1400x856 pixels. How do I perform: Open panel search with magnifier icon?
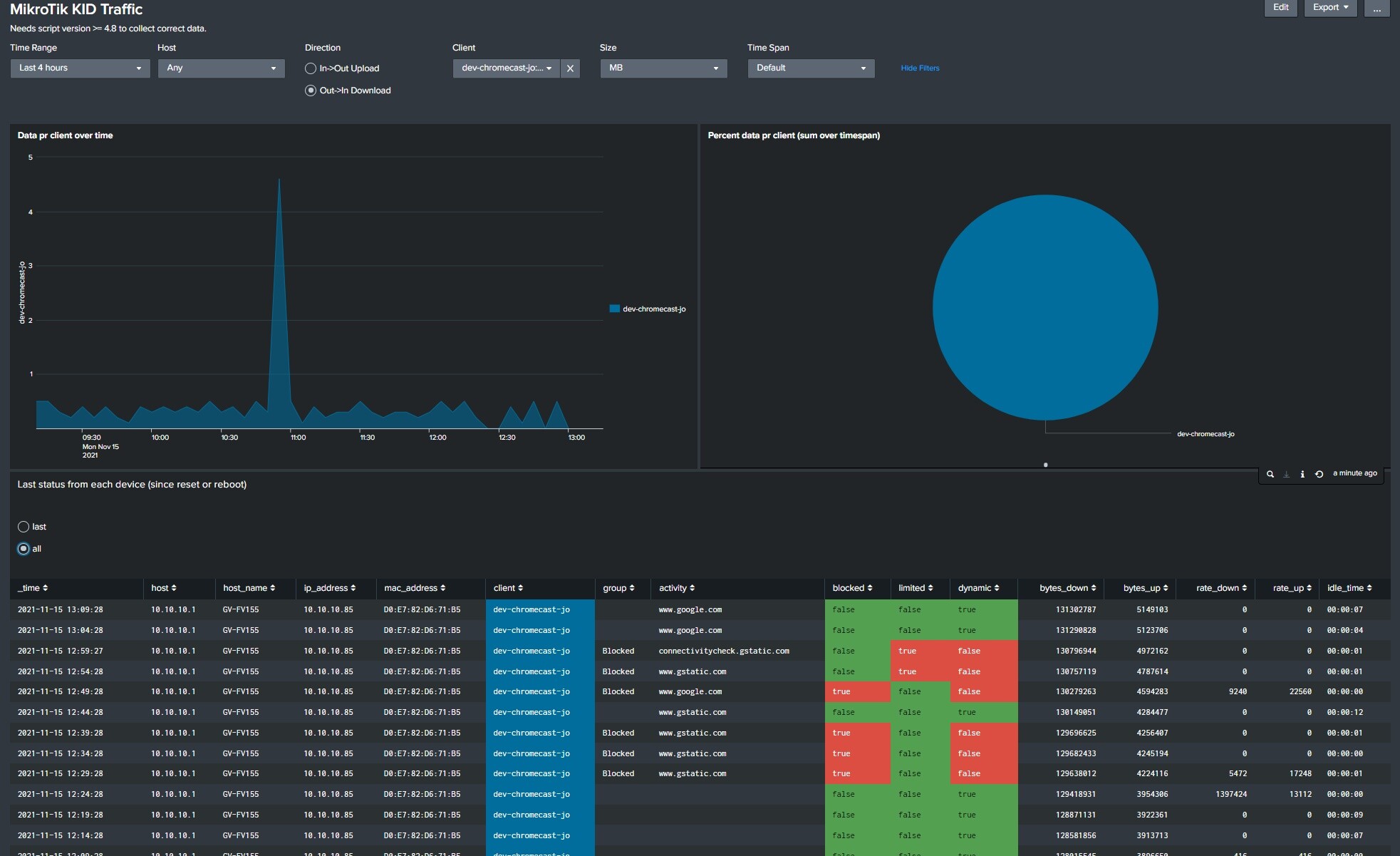[1270, 474]
